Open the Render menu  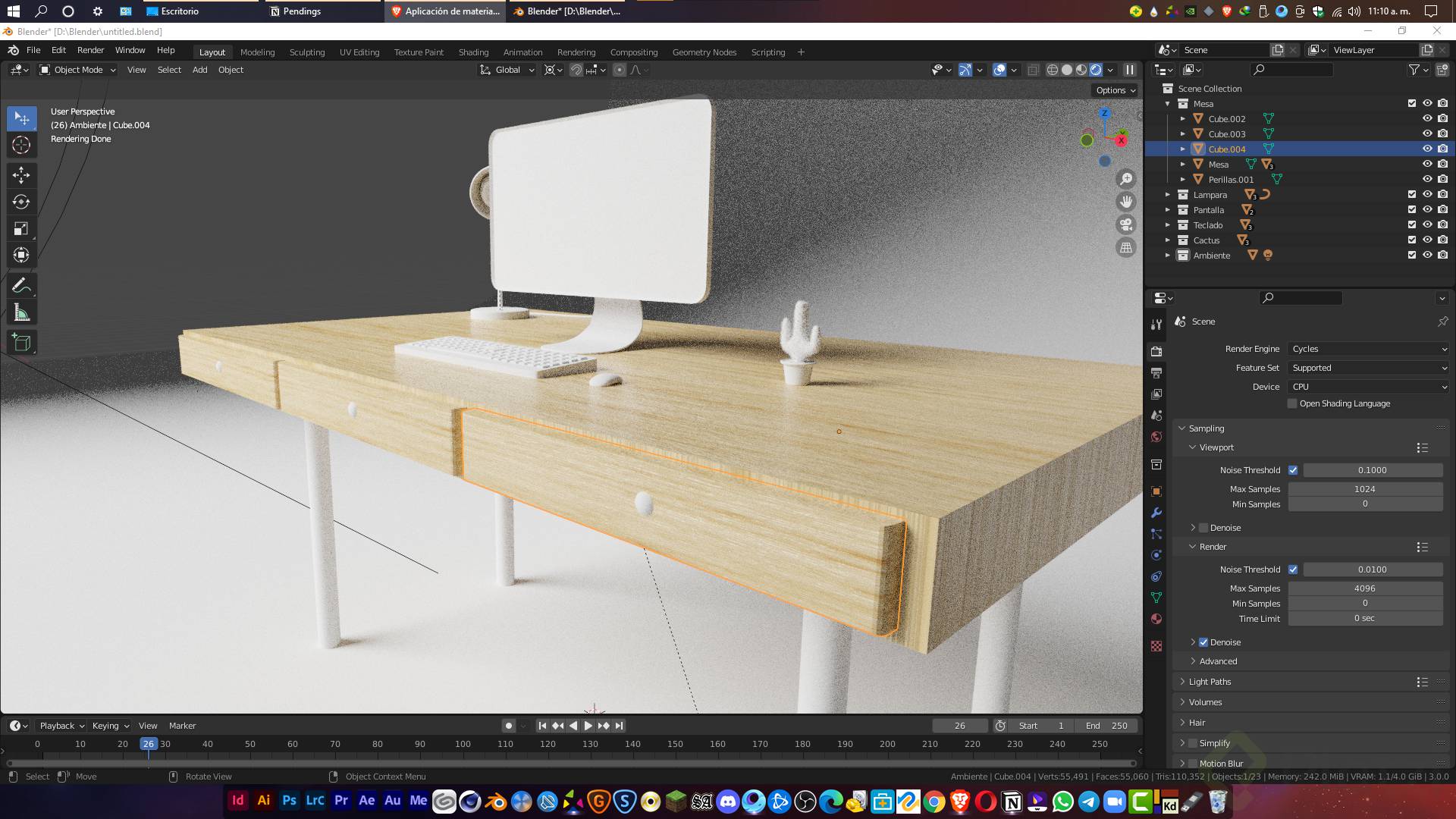click(90, 50)
